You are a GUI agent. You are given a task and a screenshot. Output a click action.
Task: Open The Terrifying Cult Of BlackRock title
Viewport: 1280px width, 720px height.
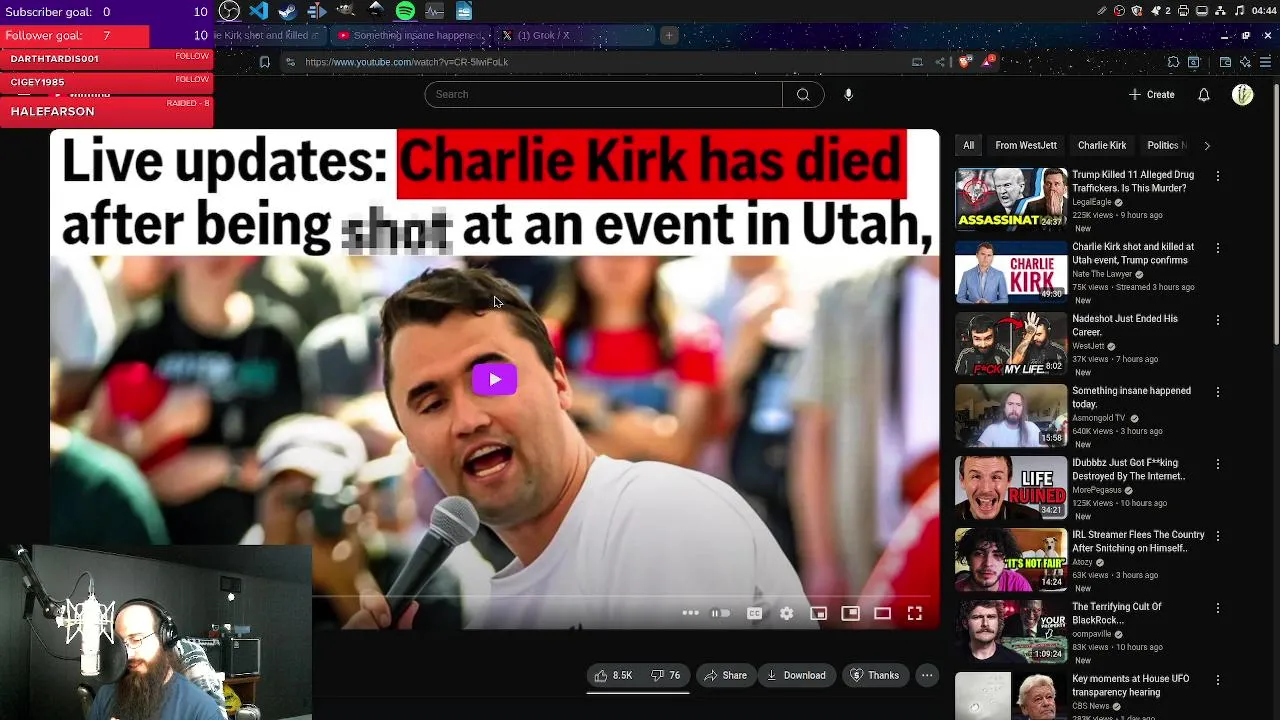pyautogui.click(x=1117, y=613)
